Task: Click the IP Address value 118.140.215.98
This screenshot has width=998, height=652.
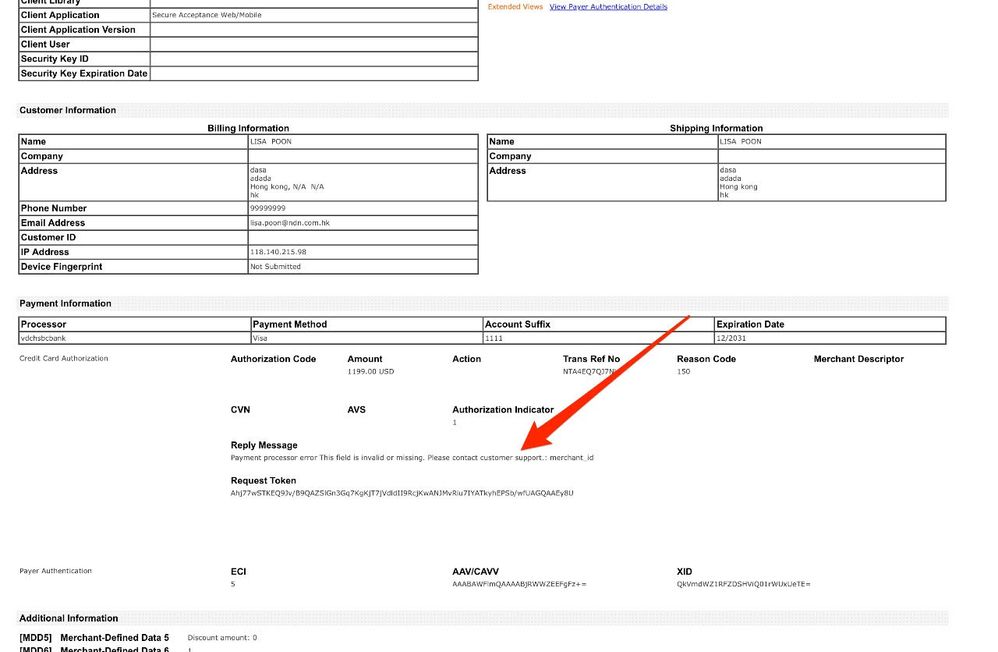Action: point(278,252)
